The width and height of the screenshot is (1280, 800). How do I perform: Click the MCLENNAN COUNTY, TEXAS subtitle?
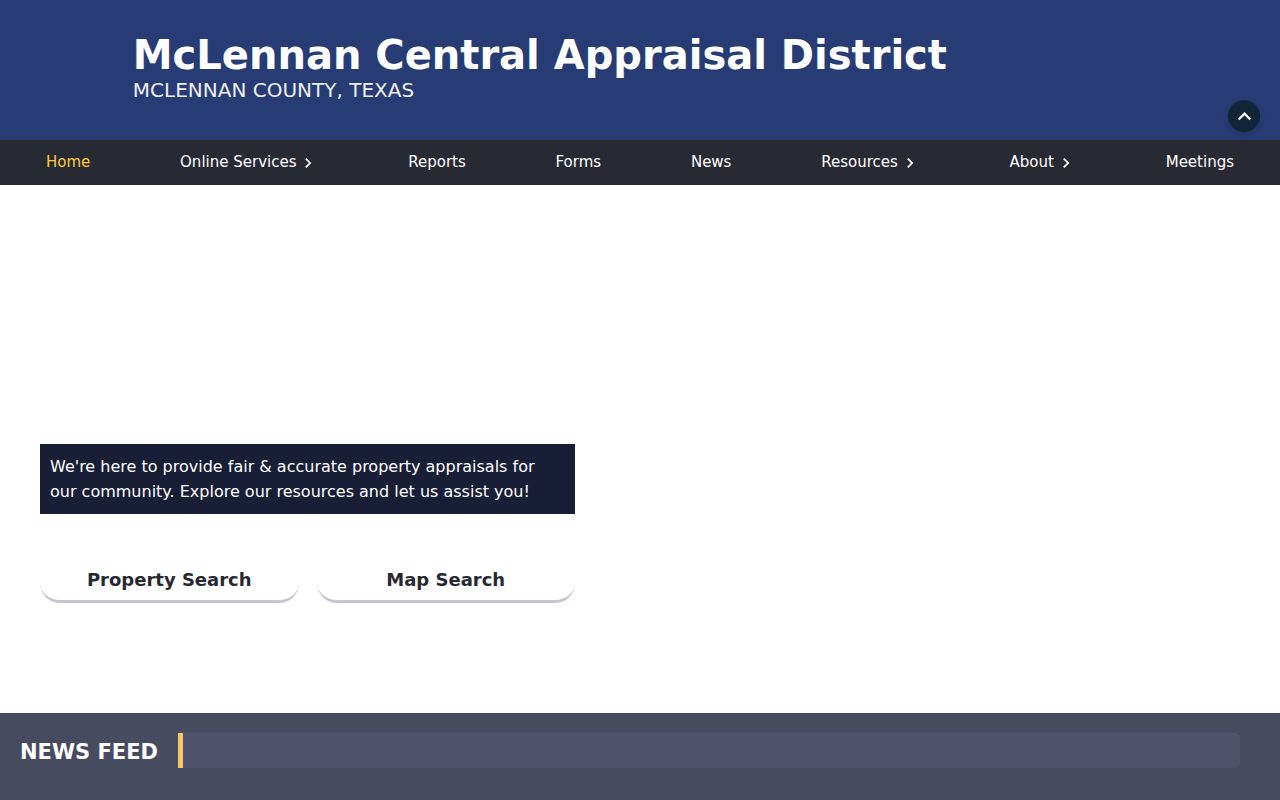274,91
